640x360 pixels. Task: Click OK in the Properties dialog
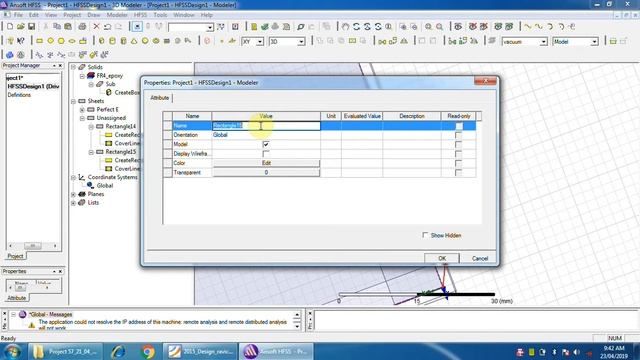point(442,258)
